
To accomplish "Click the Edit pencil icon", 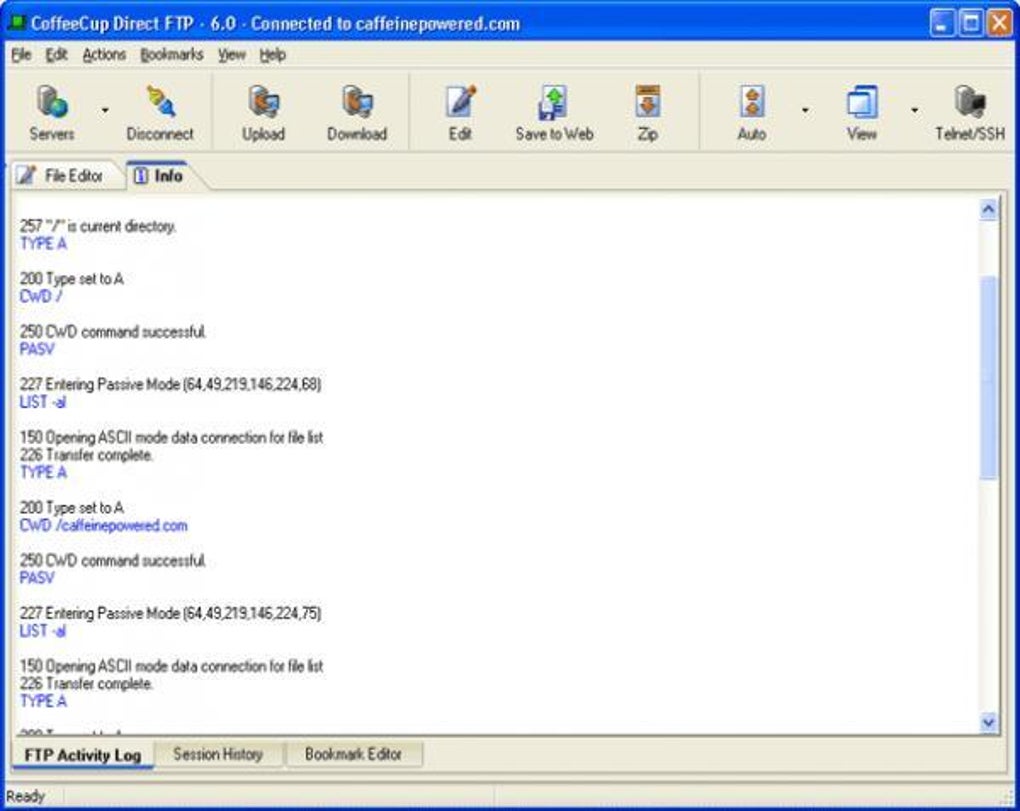I will [x=461, y=101].
